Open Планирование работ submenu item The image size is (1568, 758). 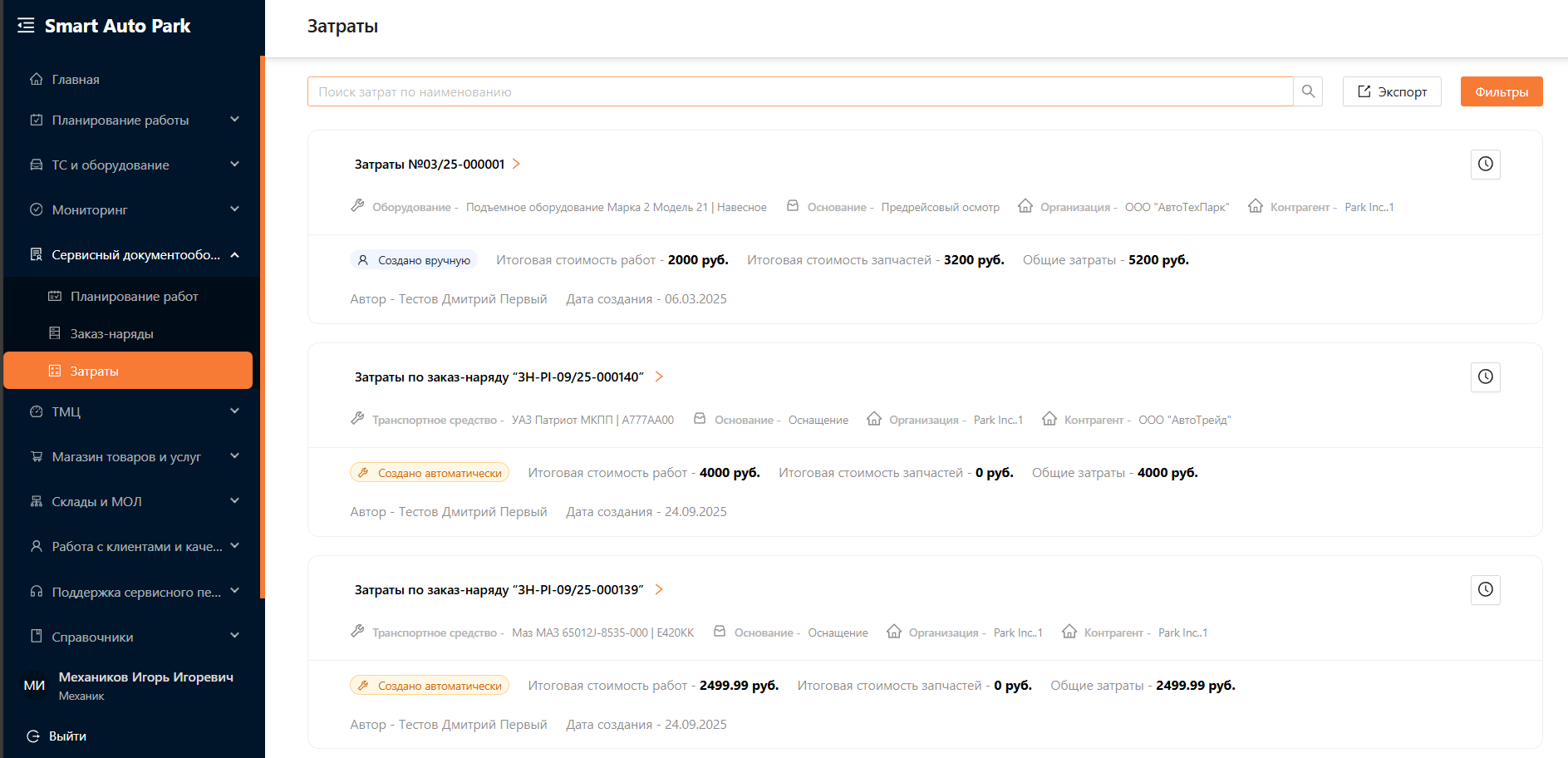pyautogui.click(x=134, y=297)
